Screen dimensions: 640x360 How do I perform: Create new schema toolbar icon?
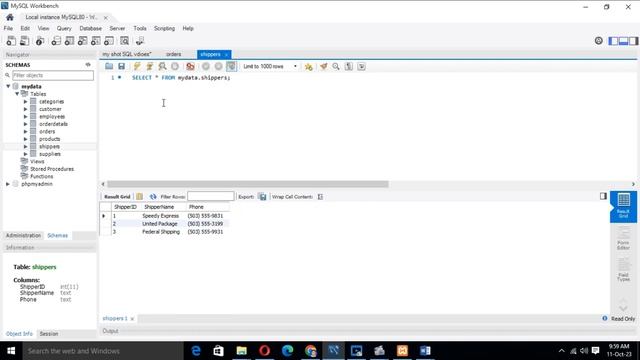click(x=56, y=41)
